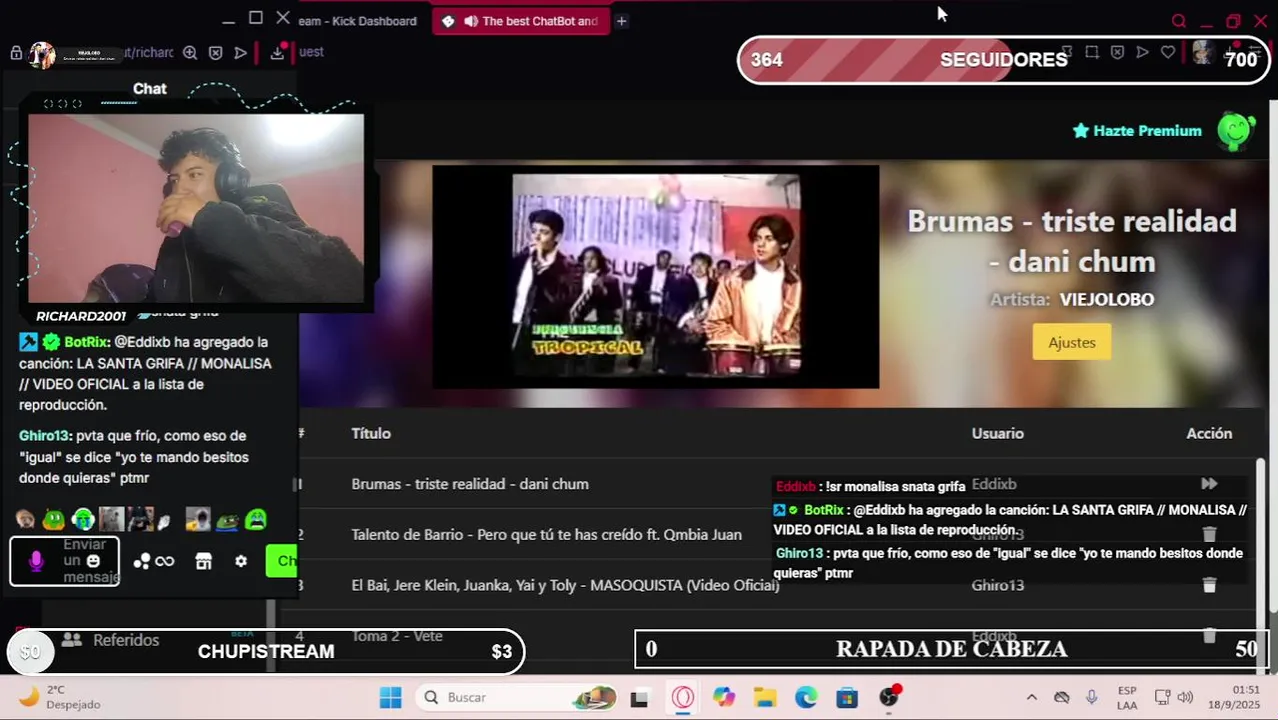Click the Chat panel title
This screenshot has width=1278, height=720.
pyautogui.click(x=150, y=89)
